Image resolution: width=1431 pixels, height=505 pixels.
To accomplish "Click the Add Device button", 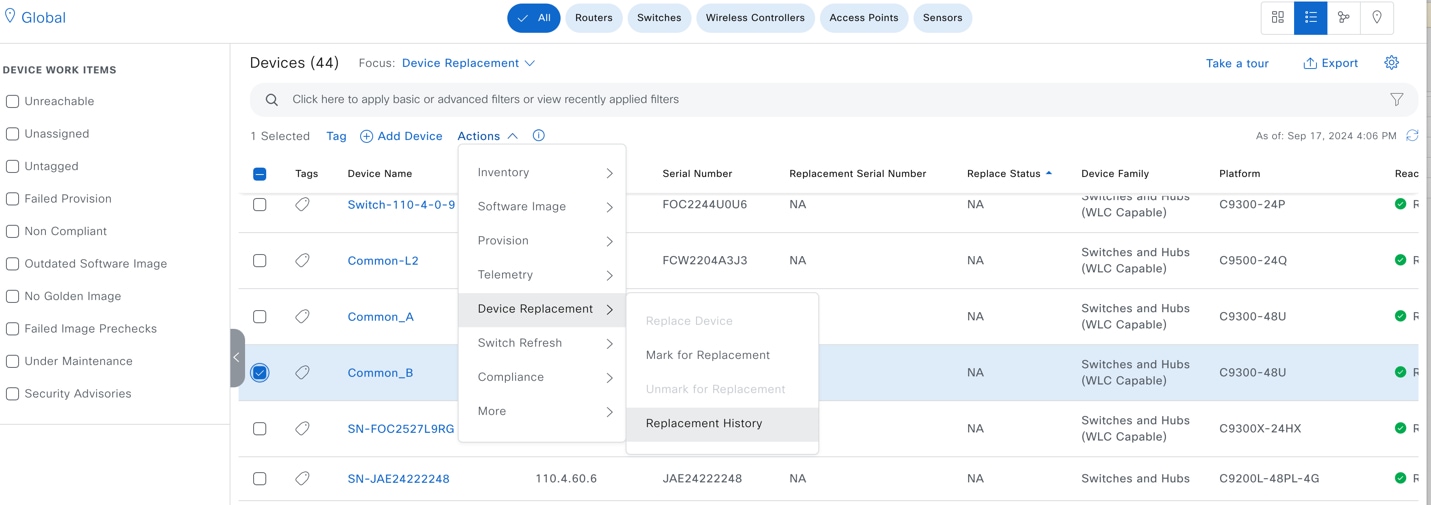I will [401, 136].
